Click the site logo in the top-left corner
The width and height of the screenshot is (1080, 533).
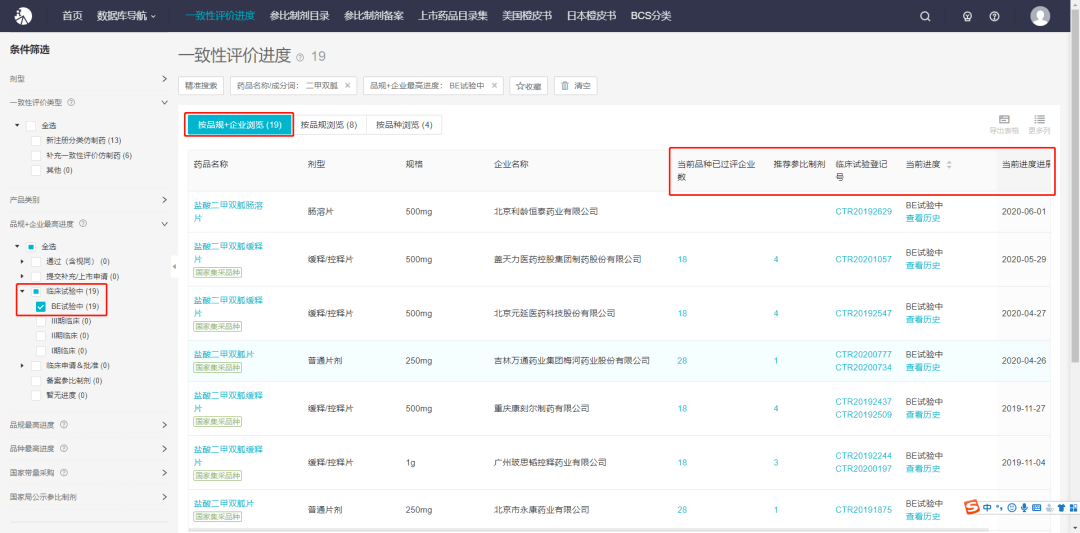23,16
